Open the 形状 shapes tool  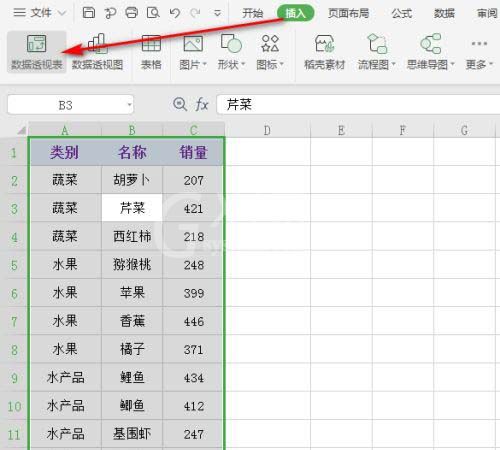[x=231, y=52]
